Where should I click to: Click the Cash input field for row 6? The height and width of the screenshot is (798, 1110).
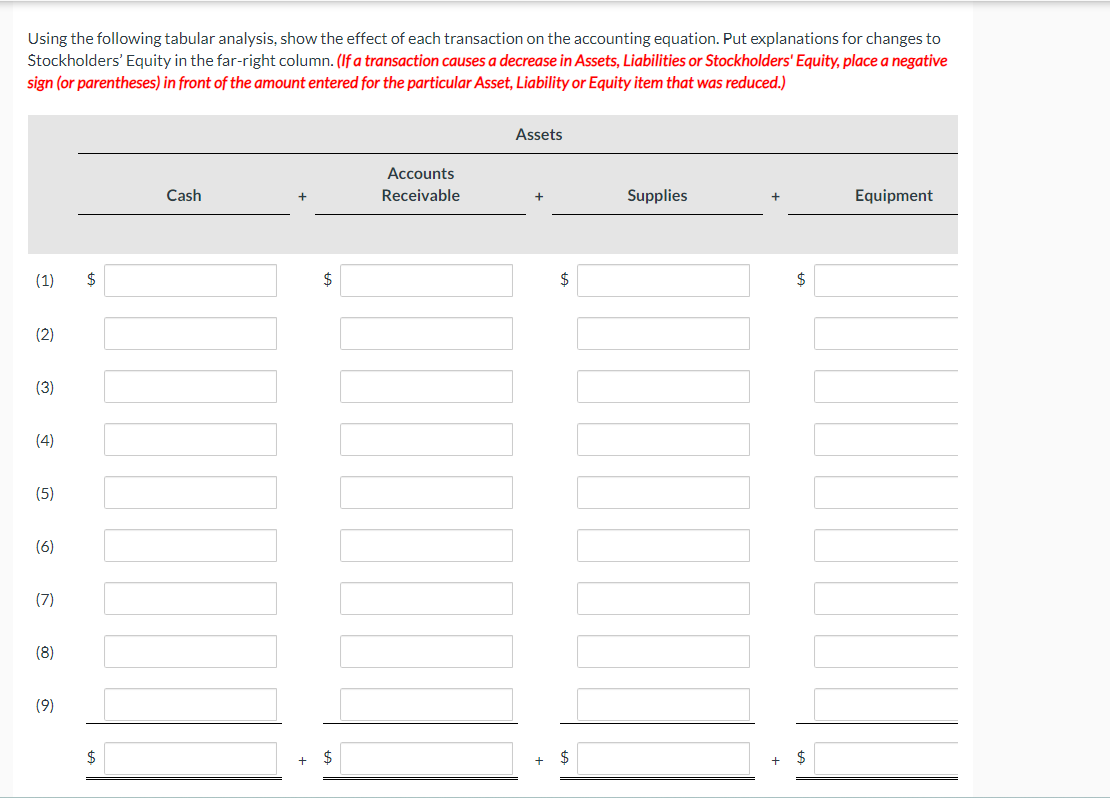point(190,545)
